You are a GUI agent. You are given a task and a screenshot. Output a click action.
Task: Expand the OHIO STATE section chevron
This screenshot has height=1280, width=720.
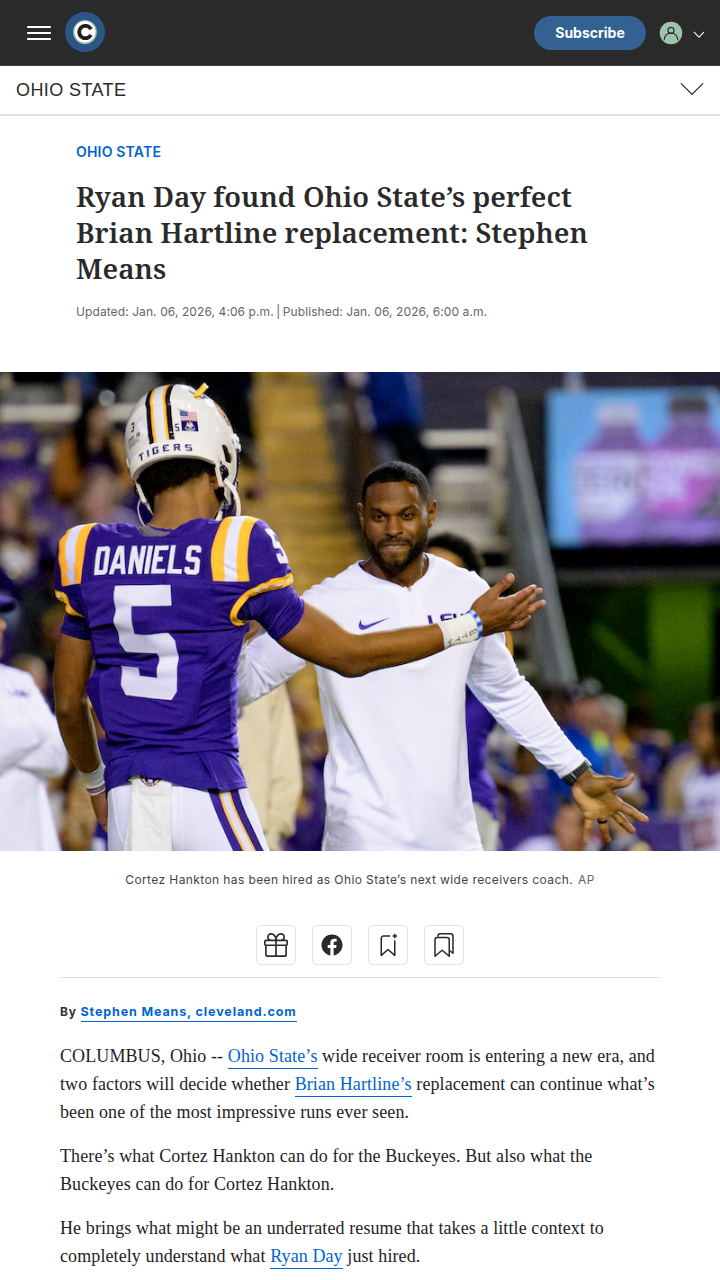pyautogui.click(x=692, y=90)
